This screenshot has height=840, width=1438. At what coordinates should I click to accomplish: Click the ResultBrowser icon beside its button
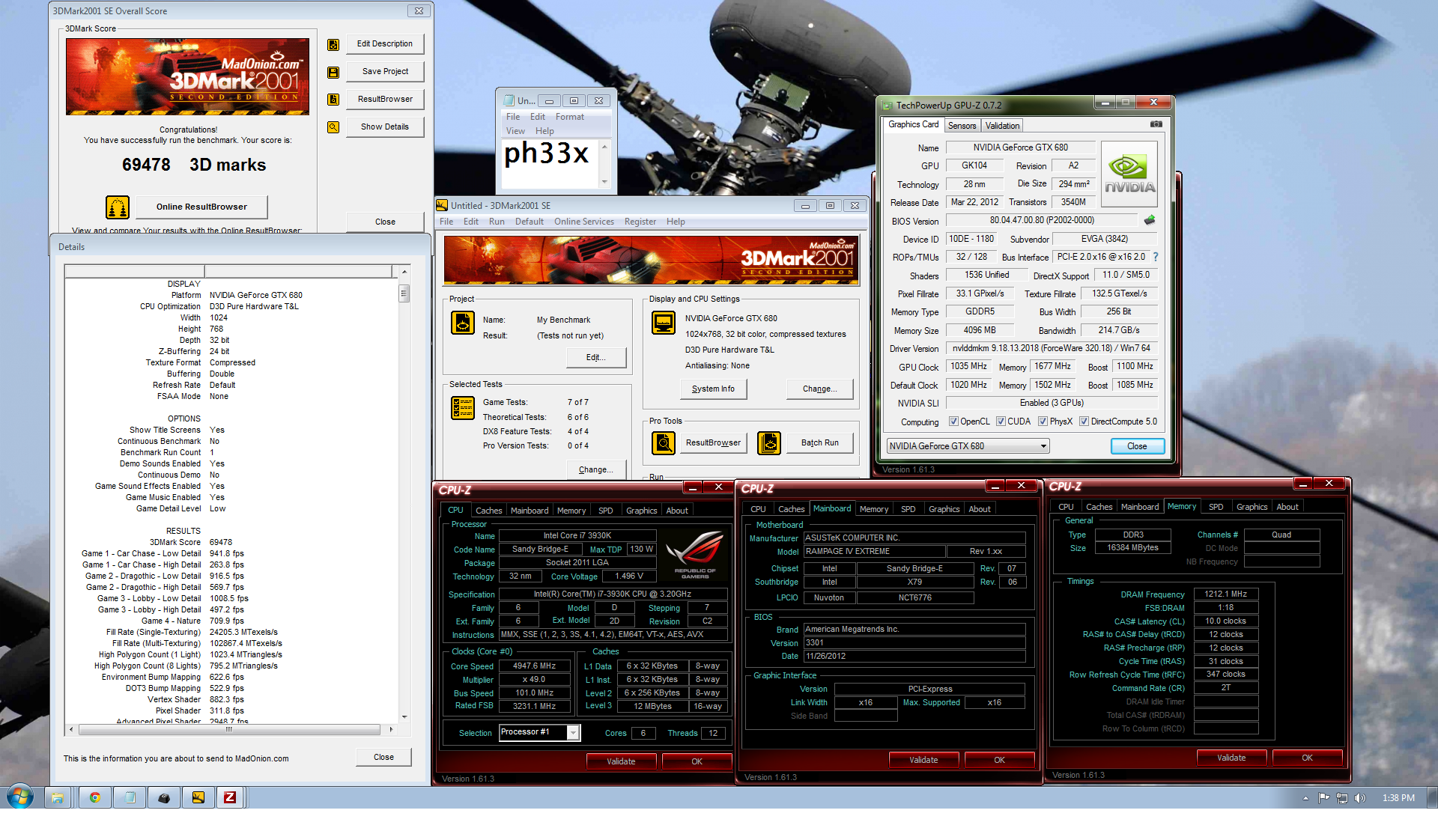pyautogui.click(x=333, y=100)
